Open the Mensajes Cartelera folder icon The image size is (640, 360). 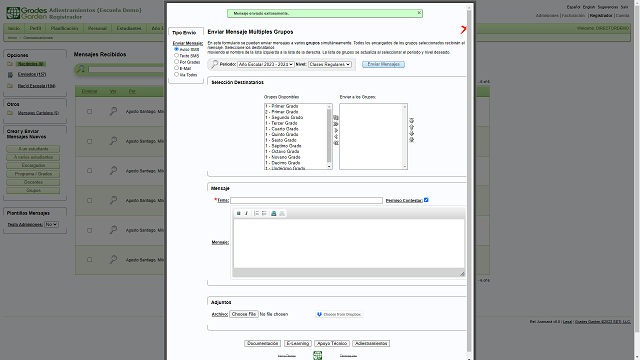point(10,113)
